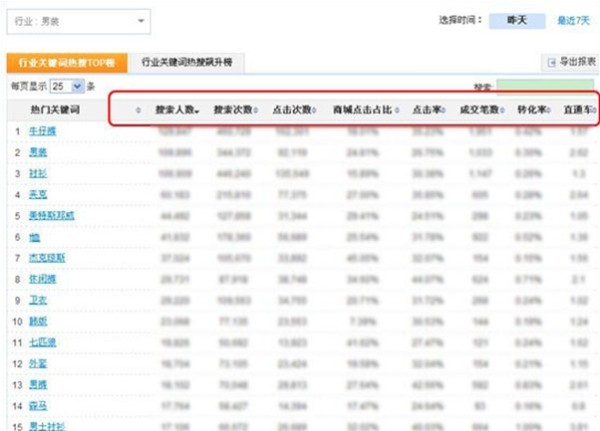Open the 牛仔裤 keyword link
The image size is (600, 431).
tap(42, 131)
